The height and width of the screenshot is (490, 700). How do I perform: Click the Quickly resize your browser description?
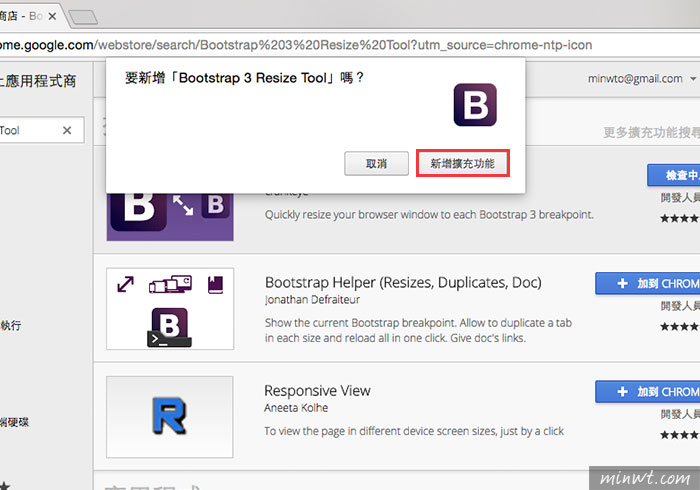[x=429, y=215]
